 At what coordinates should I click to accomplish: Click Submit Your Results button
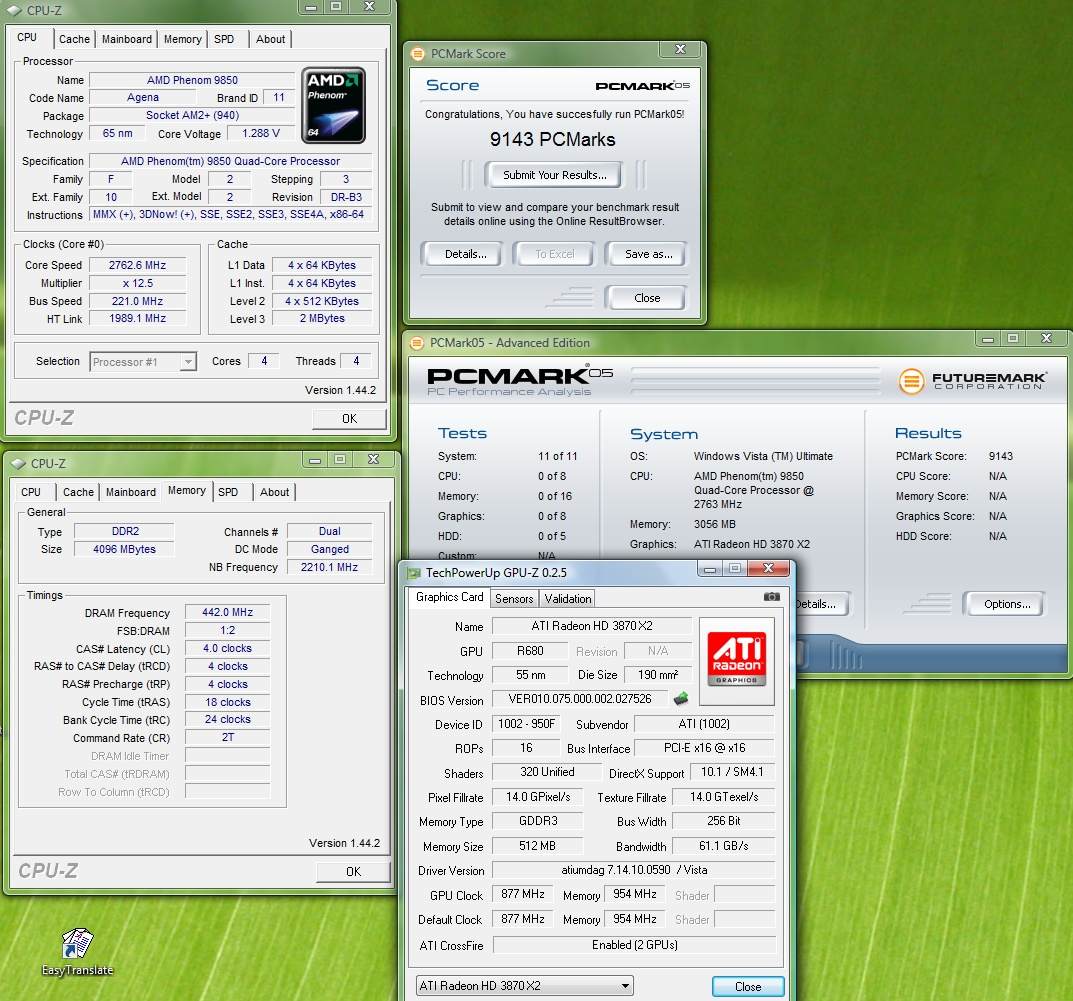point(554,175)
